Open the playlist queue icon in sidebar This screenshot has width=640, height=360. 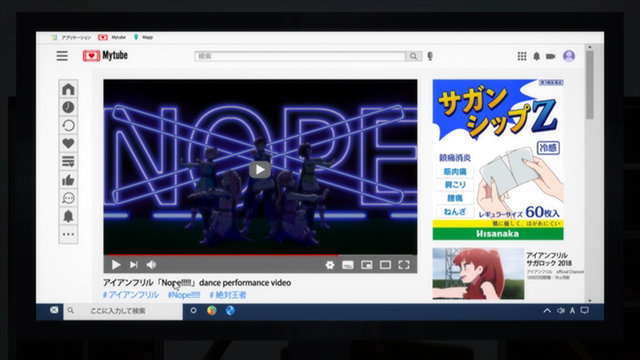pyautogui.click(x=68, y=162)
